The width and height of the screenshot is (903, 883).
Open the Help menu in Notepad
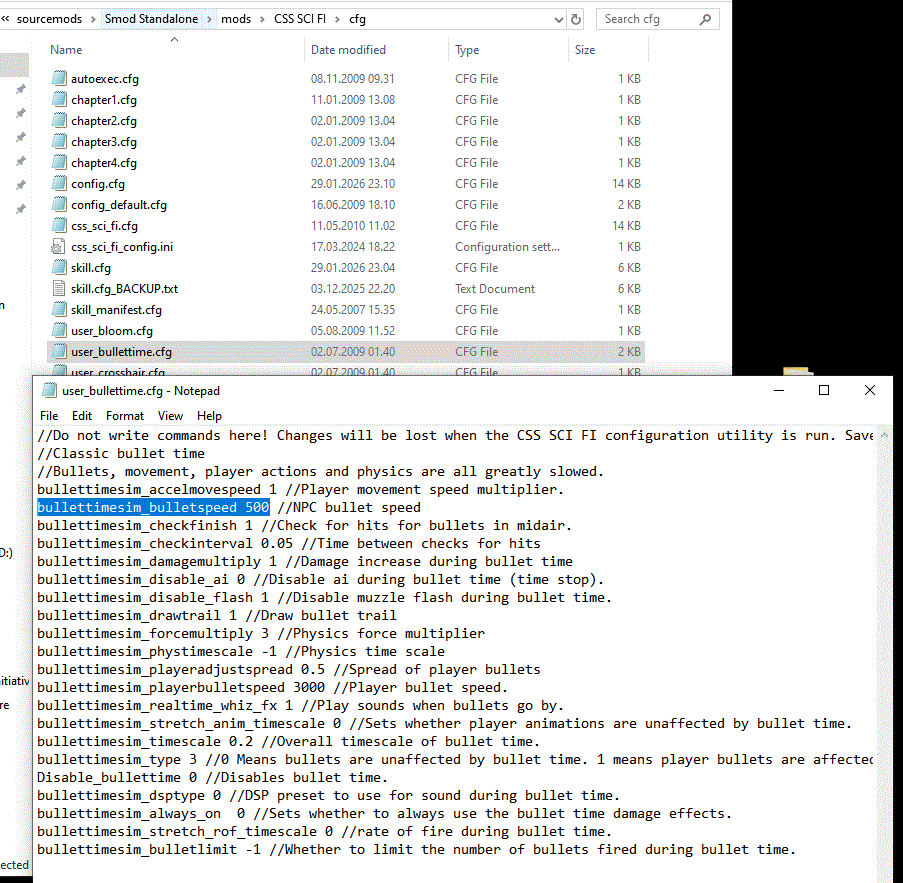[209, 416]
